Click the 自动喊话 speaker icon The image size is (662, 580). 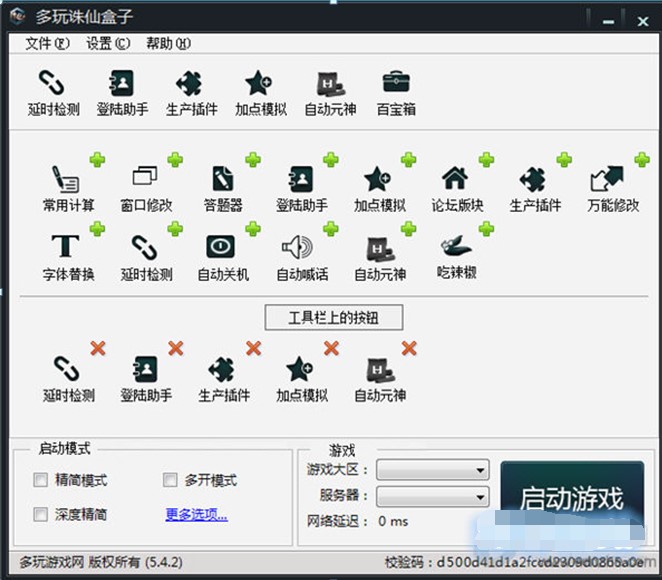297,247
